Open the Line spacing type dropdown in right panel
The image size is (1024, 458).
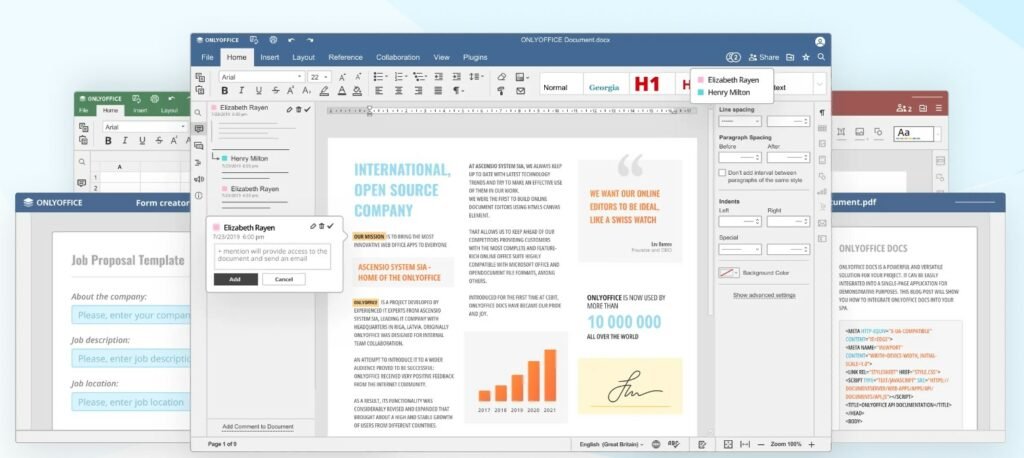tap(740, 121)
